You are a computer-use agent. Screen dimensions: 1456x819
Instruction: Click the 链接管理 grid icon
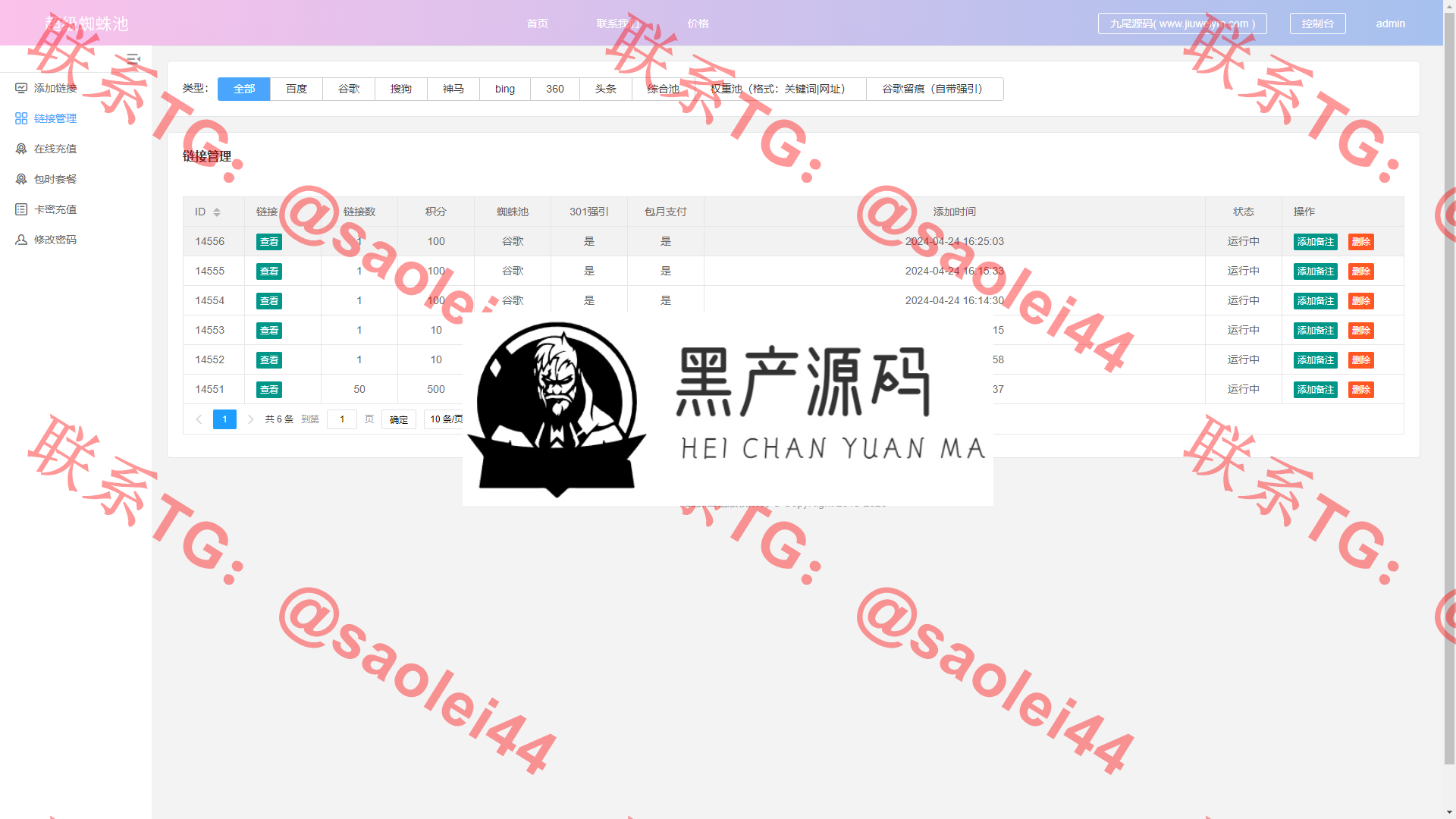pos(21,118)
